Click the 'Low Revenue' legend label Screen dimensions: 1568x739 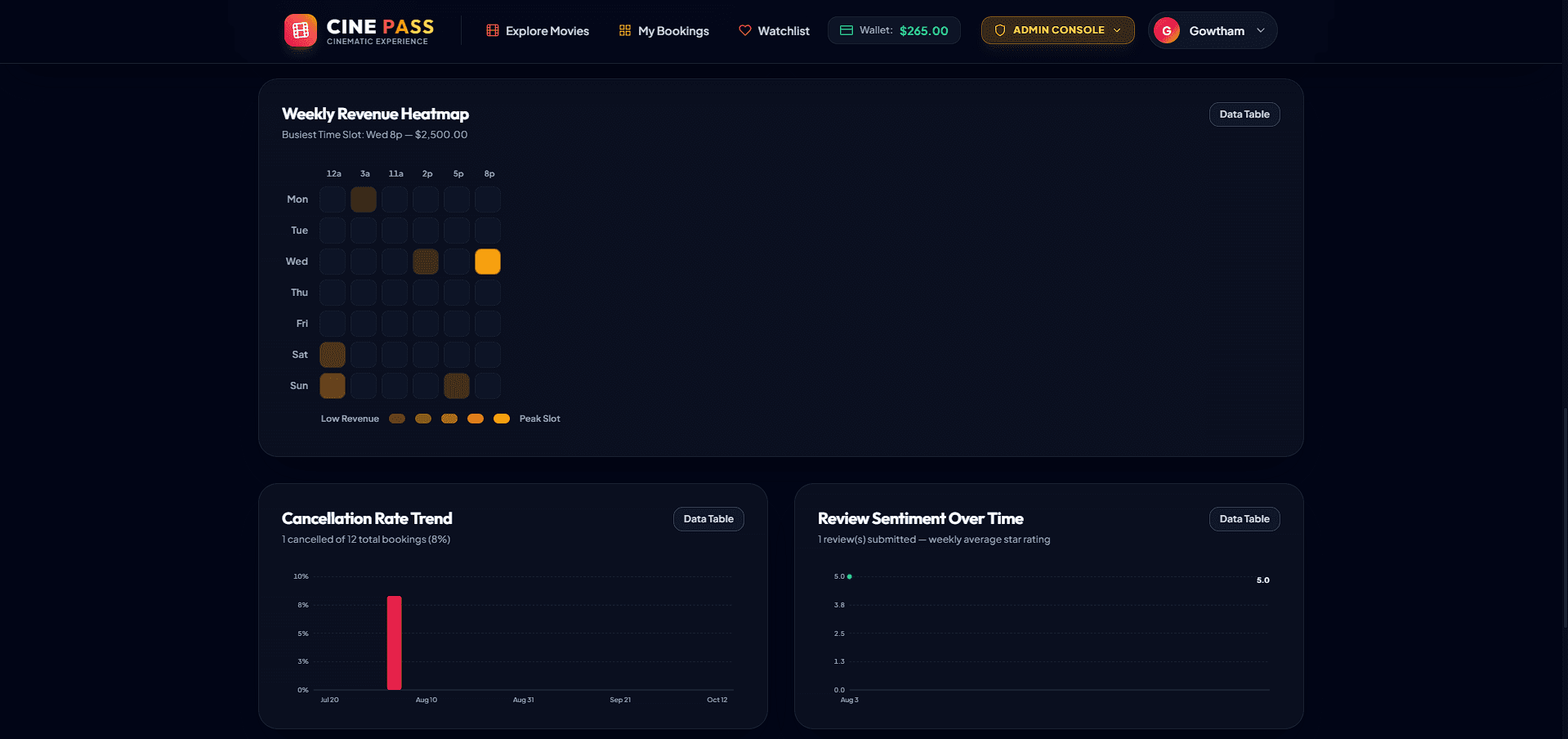click(350, 419)
